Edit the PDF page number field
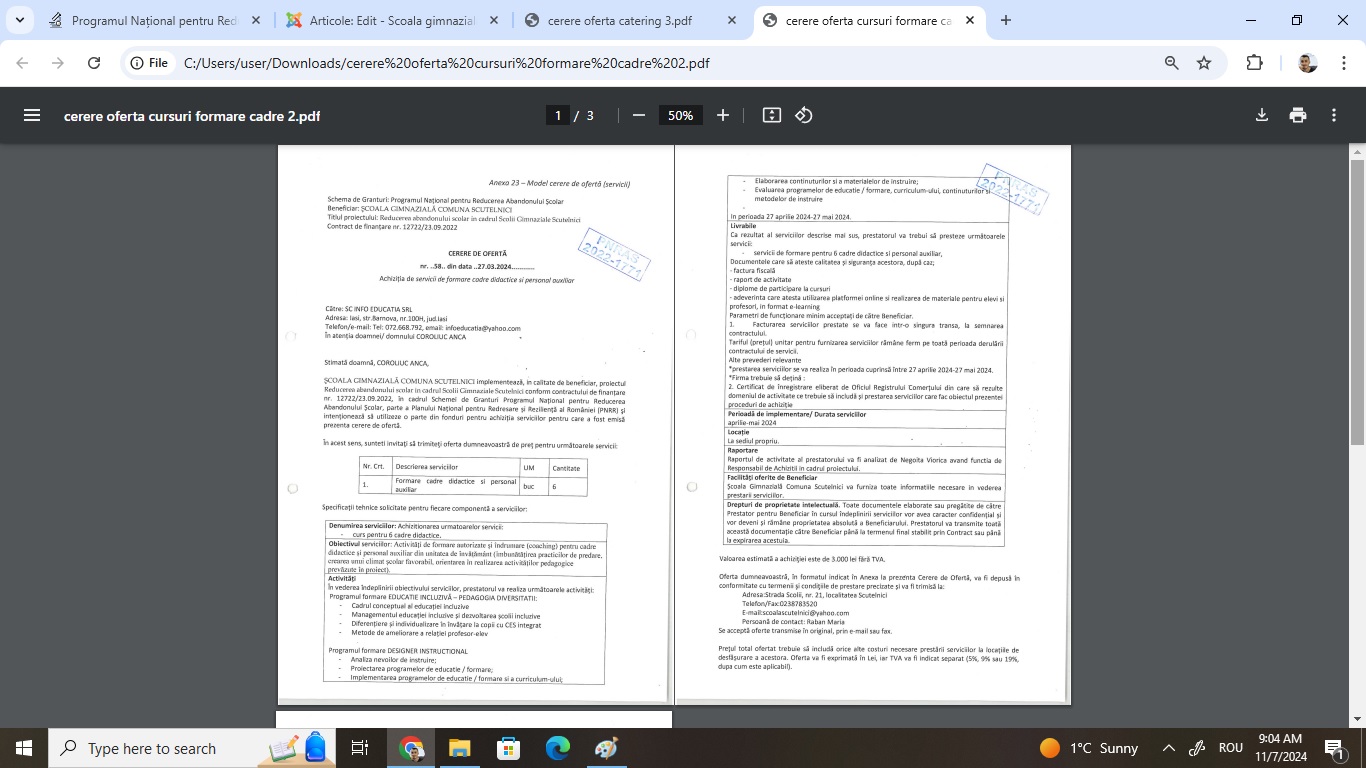Image resolution: width=1366 pixels, height=768 pixels. (558, 115)
